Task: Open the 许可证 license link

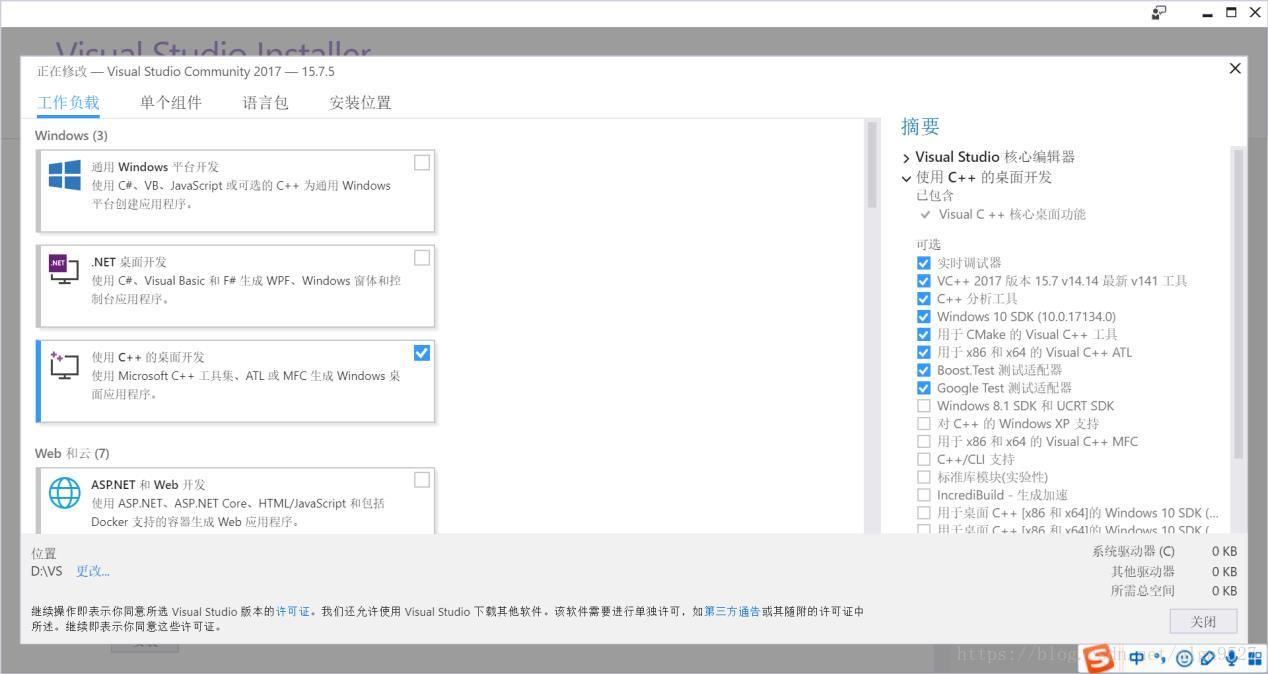Action: coord(293,611)
